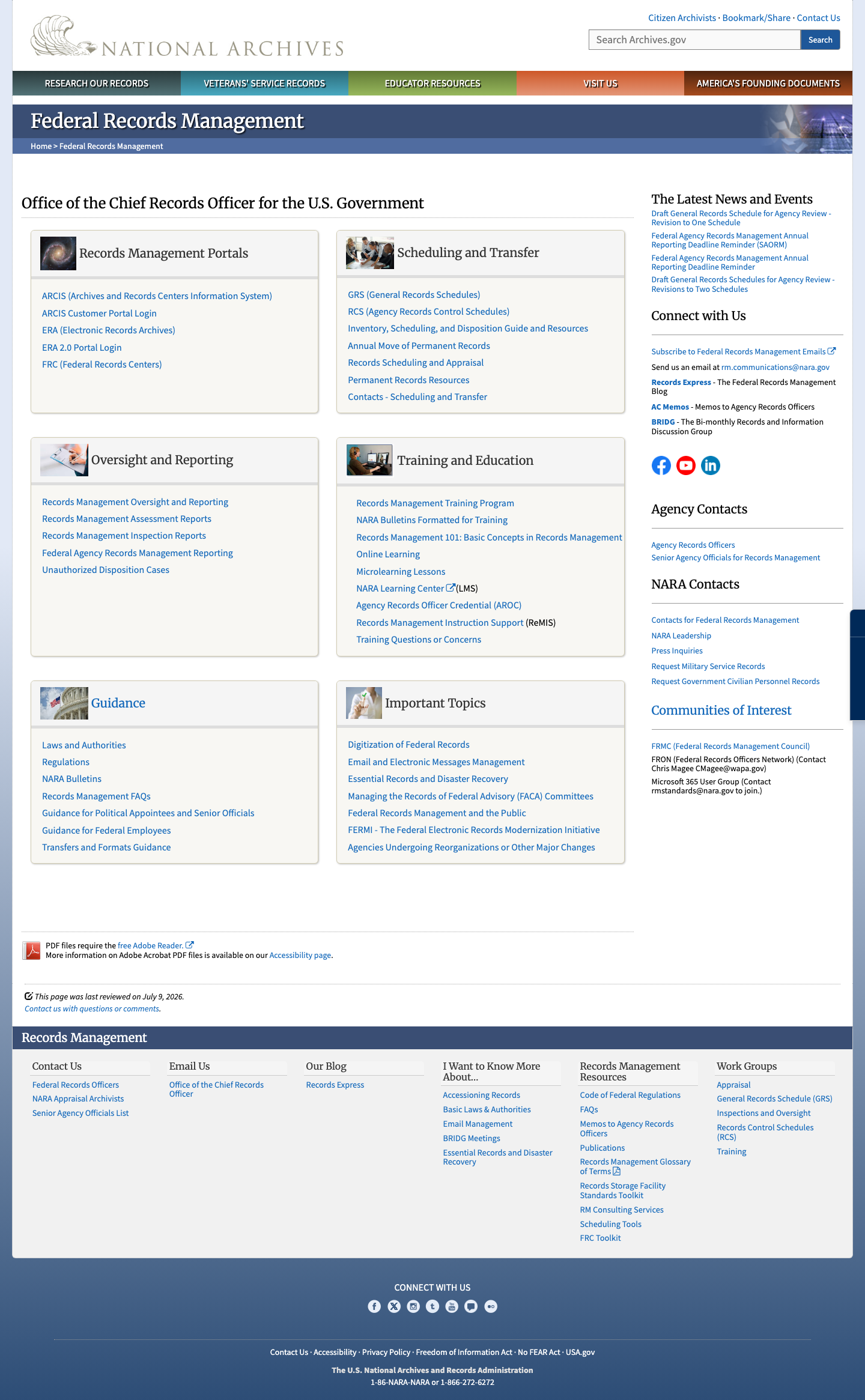Open the Records Management FAQs link
The image size is (865, 1400).
click(x=96, y=796)
